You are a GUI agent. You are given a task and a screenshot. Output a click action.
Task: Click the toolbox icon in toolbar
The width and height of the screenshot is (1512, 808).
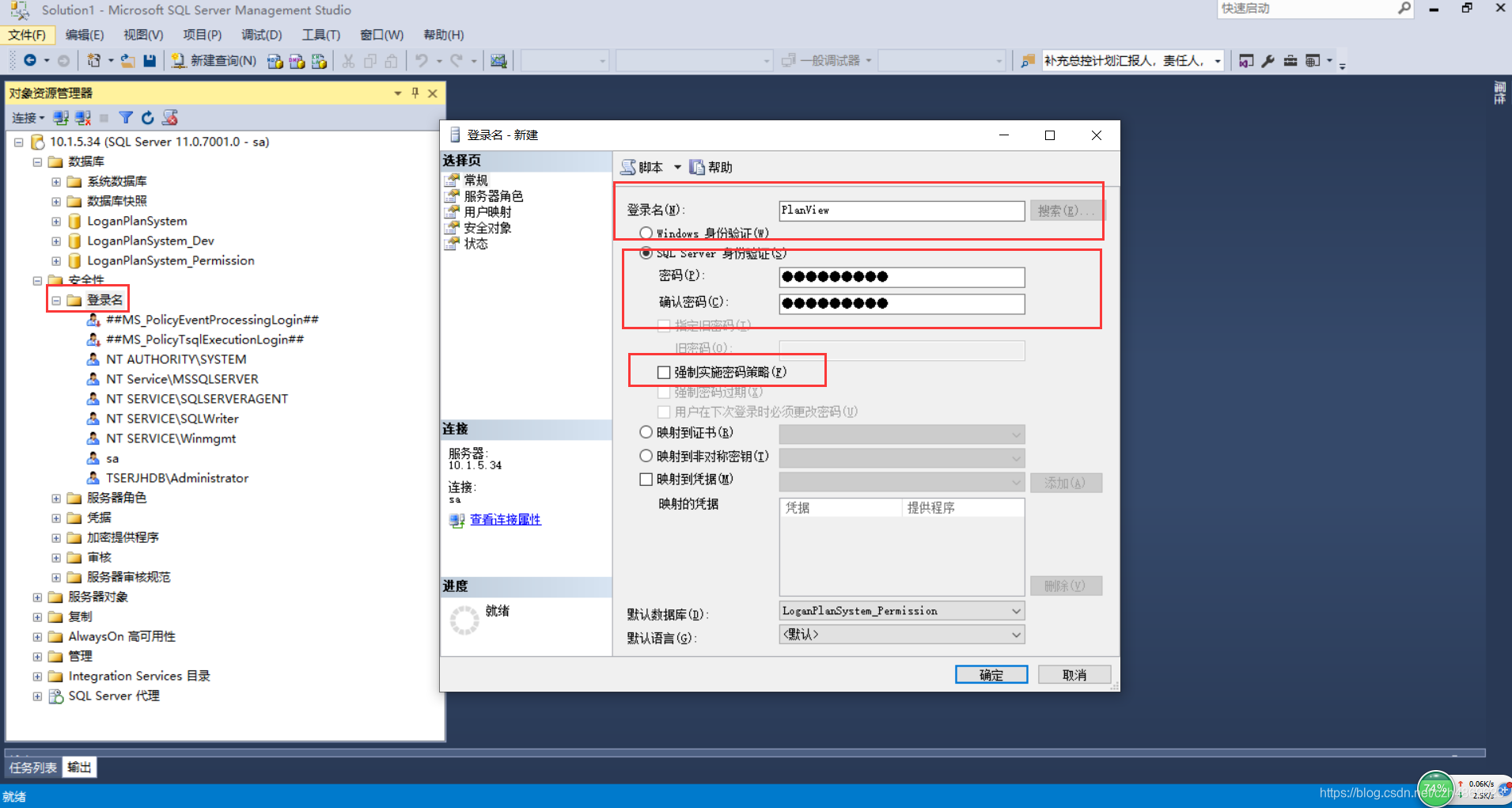click(x=1290, y=61)
